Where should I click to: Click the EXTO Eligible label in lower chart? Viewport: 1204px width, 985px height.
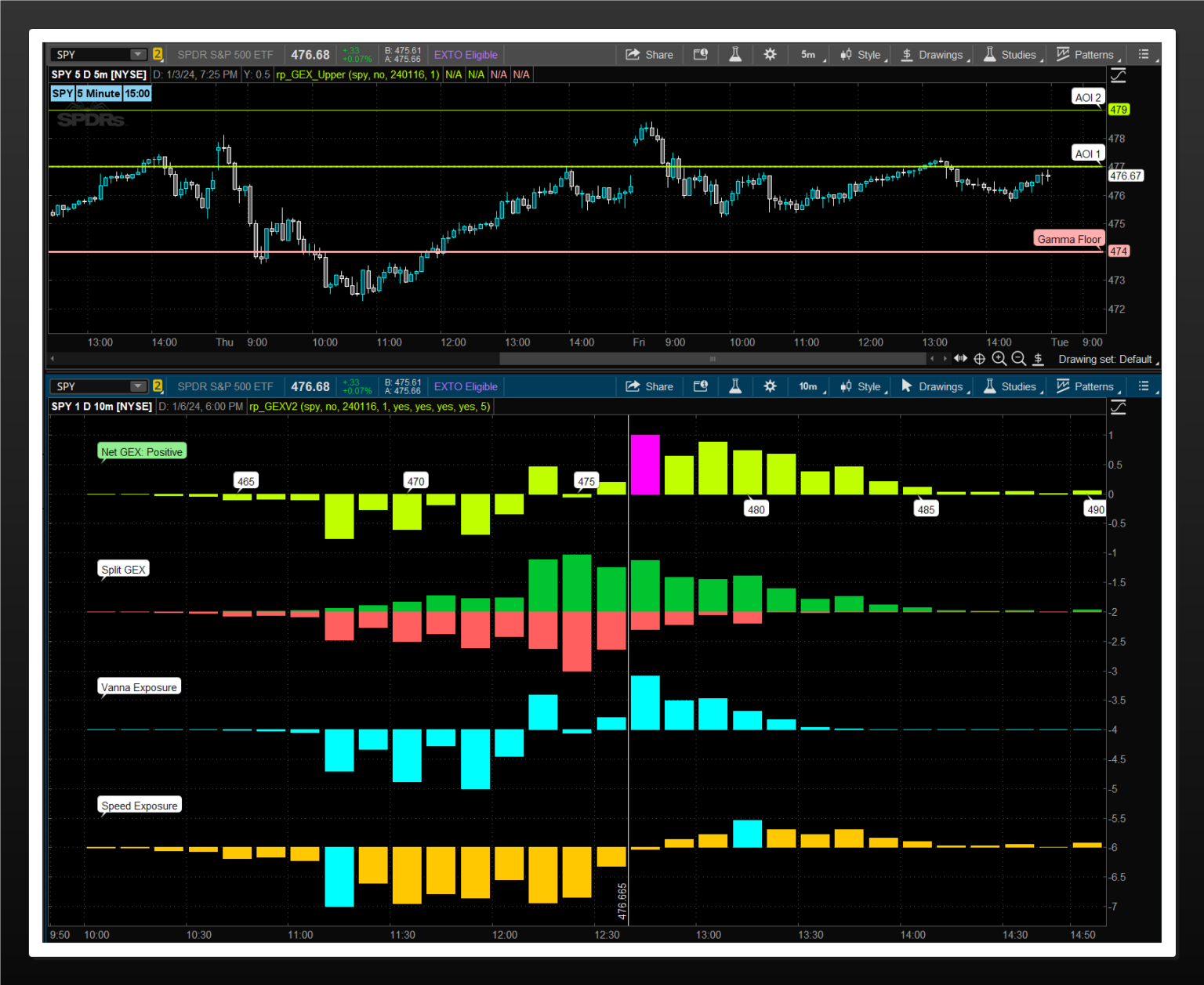tap(466, 386)
